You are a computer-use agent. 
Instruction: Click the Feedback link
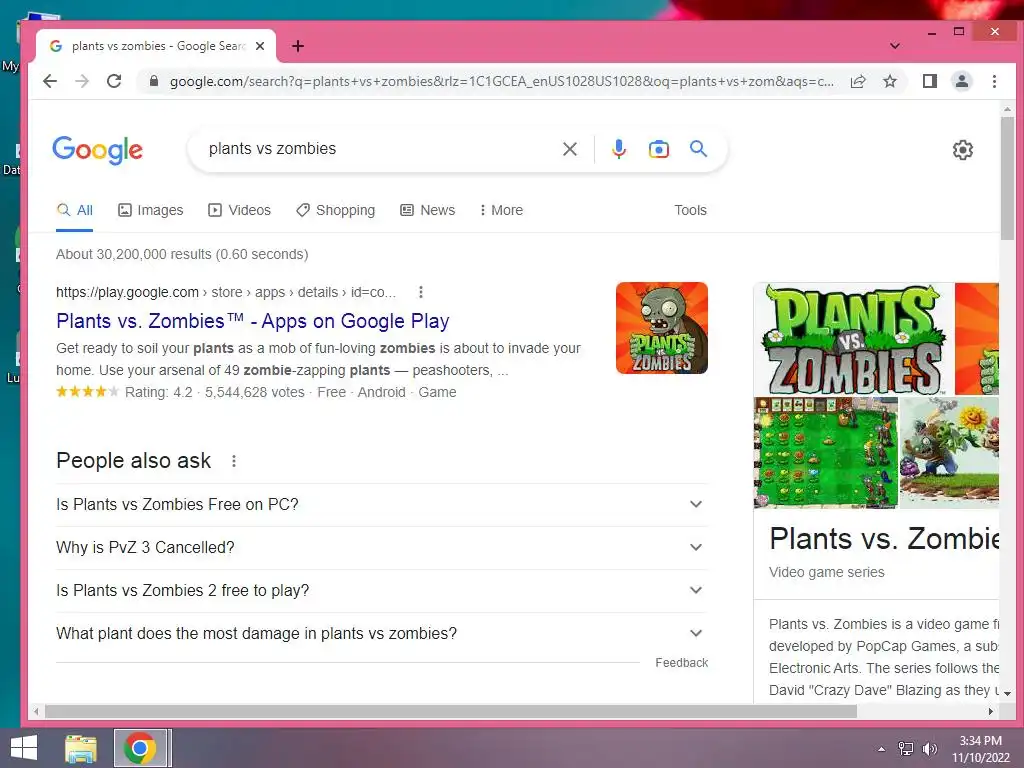click(681, 662)
